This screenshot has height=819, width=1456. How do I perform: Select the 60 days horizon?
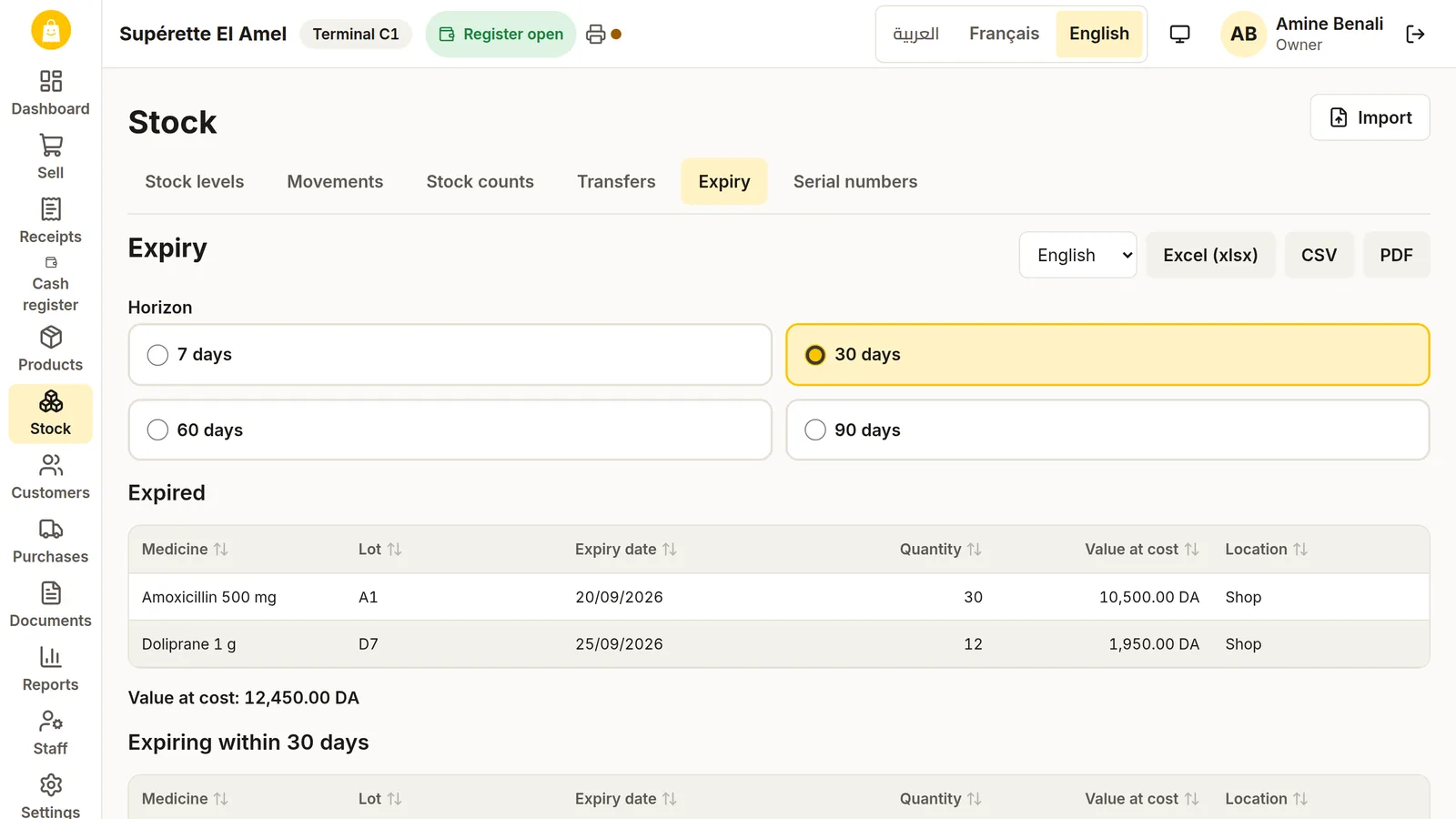450,430
